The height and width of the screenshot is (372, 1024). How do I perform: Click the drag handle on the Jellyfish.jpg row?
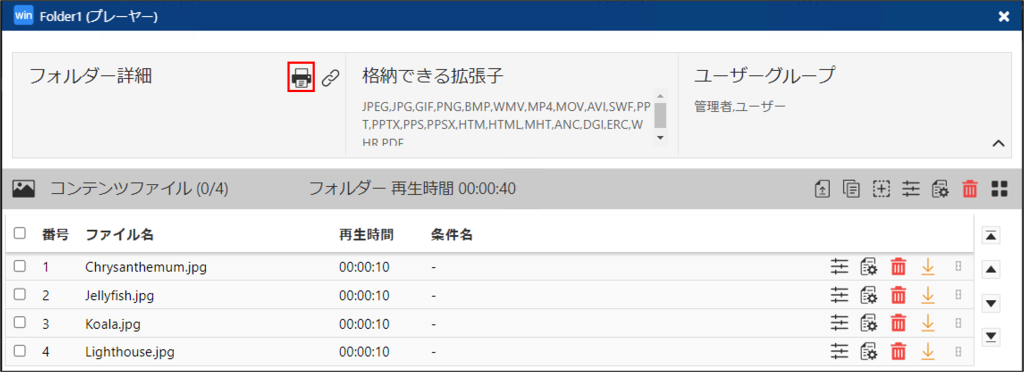[958, 294]
